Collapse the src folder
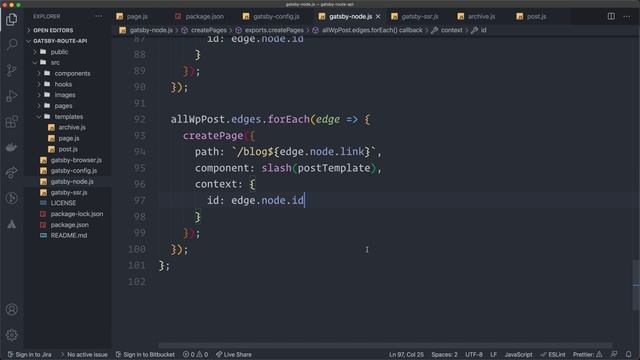Screen dimensions: 640x360 click(55, 62)
